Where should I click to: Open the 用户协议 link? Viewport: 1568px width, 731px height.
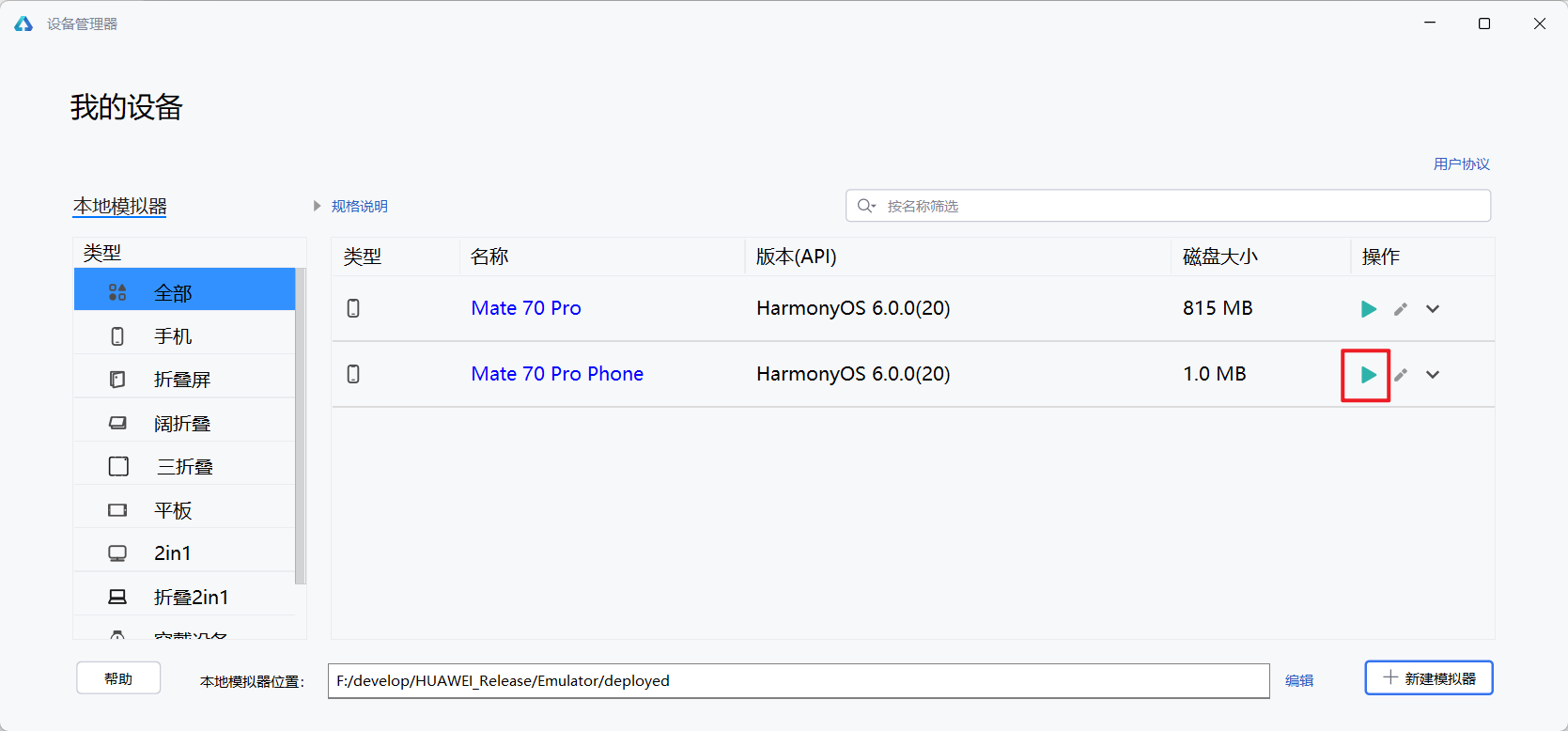click(x=1462, y=163)
